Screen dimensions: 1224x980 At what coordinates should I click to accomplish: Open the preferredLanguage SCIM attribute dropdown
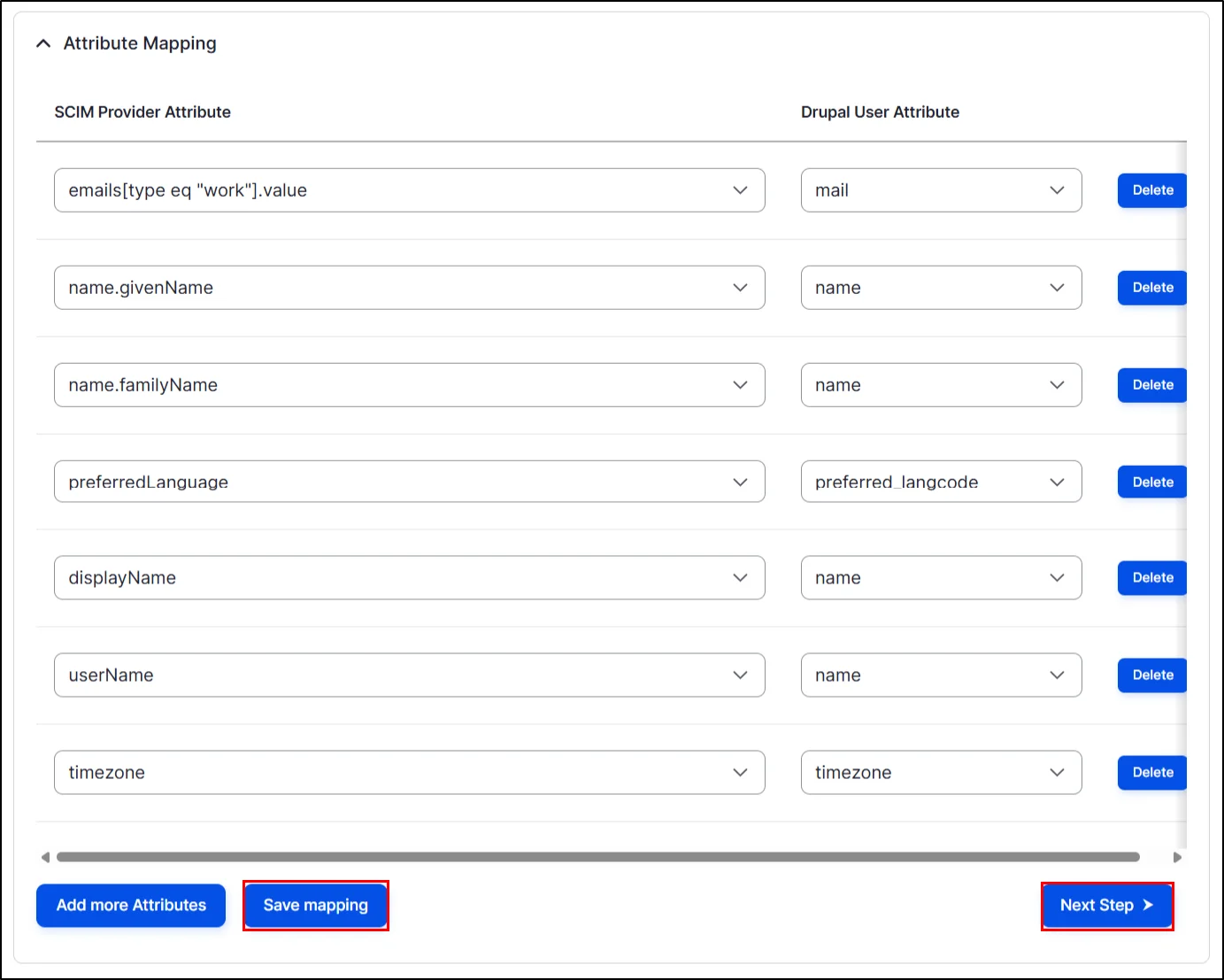click(x=409, y=482)
